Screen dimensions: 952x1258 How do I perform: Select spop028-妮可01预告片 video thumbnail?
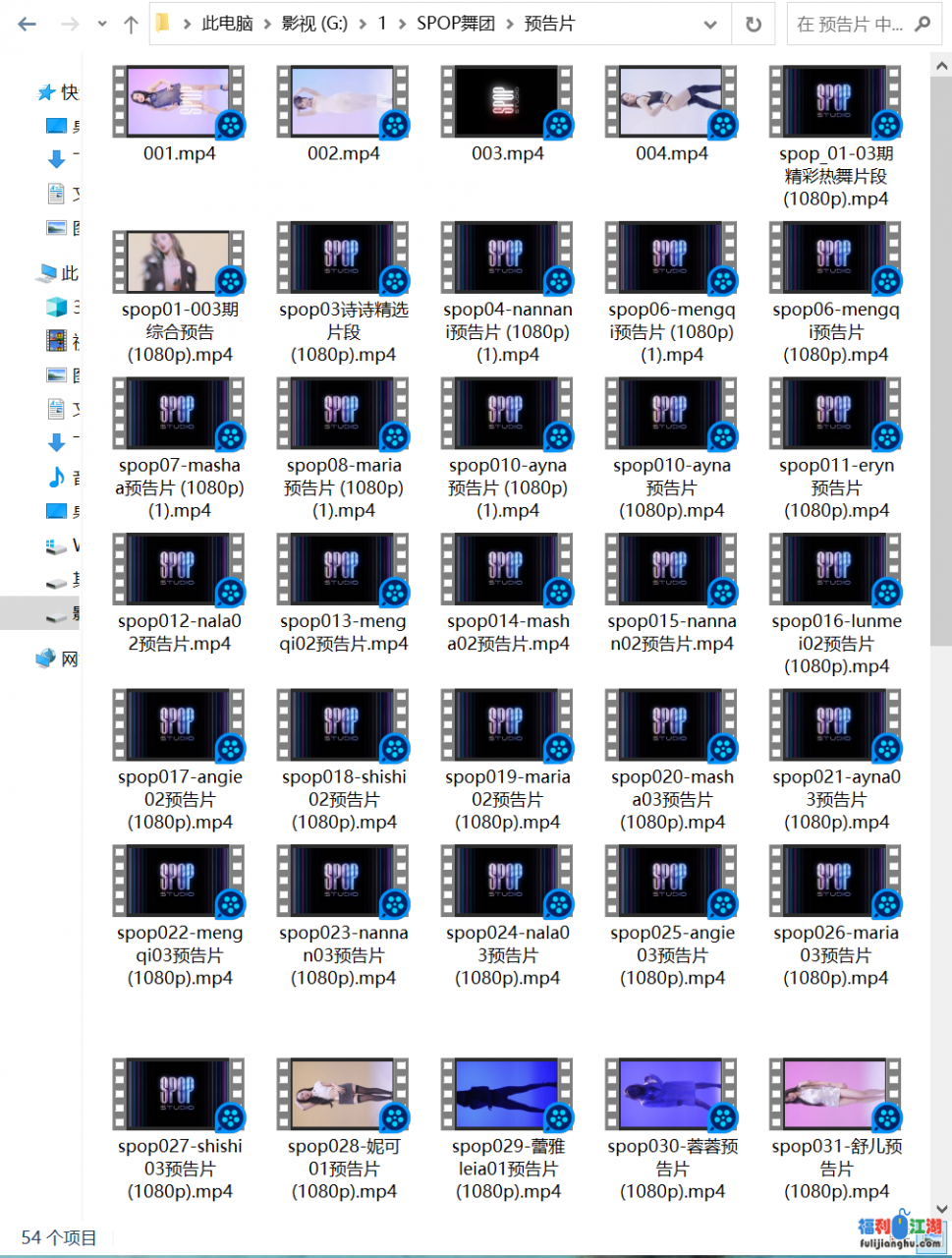tap(343, 1094)
